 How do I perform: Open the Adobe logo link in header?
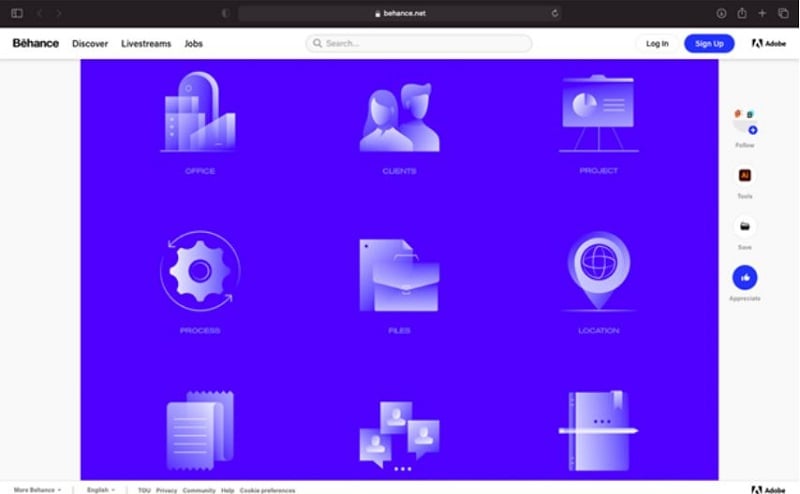769,43
